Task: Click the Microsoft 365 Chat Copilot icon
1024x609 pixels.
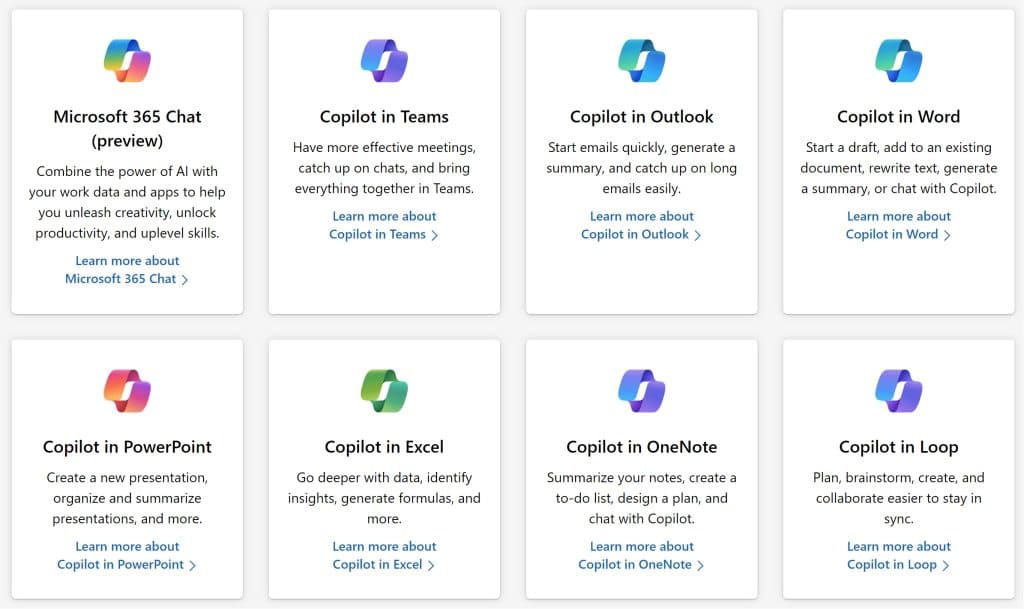Action: click(x=127, y=61)
